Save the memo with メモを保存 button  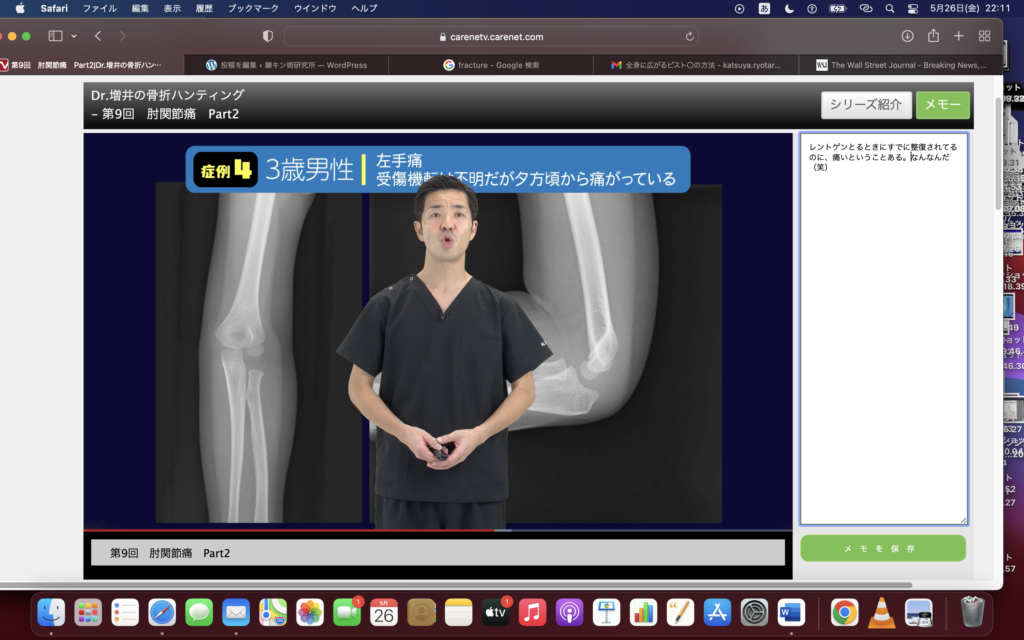click(882, 549)
